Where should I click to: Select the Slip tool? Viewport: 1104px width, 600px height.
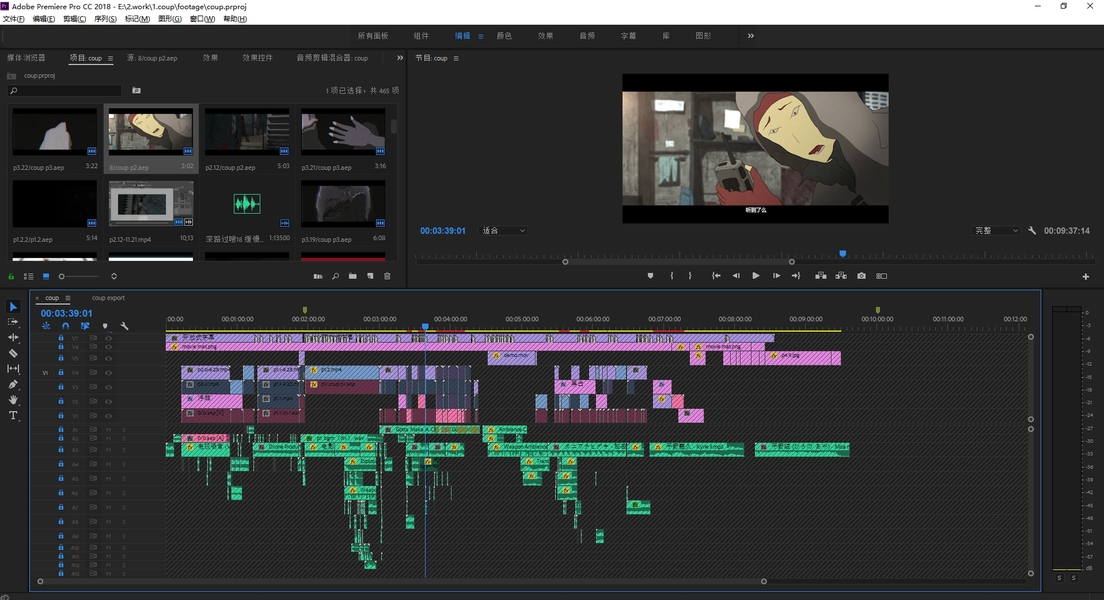pos(13,368)
